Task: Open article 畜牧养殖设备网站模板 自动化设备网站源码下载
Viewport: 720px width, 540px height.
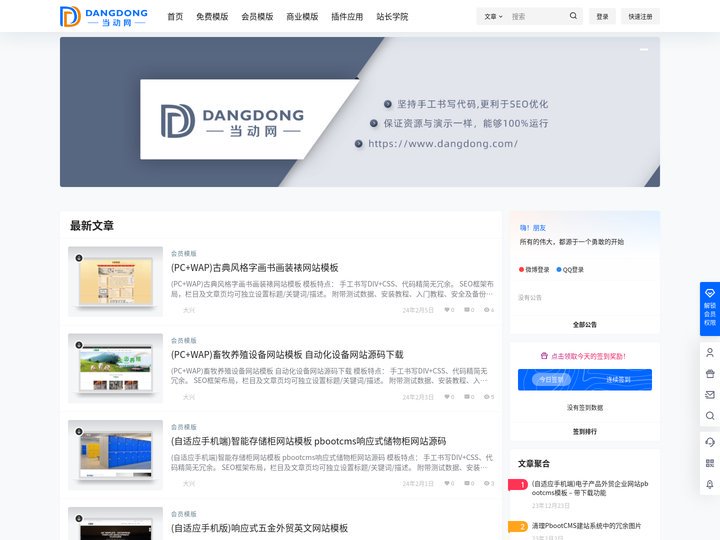Action: click(287, 354)
